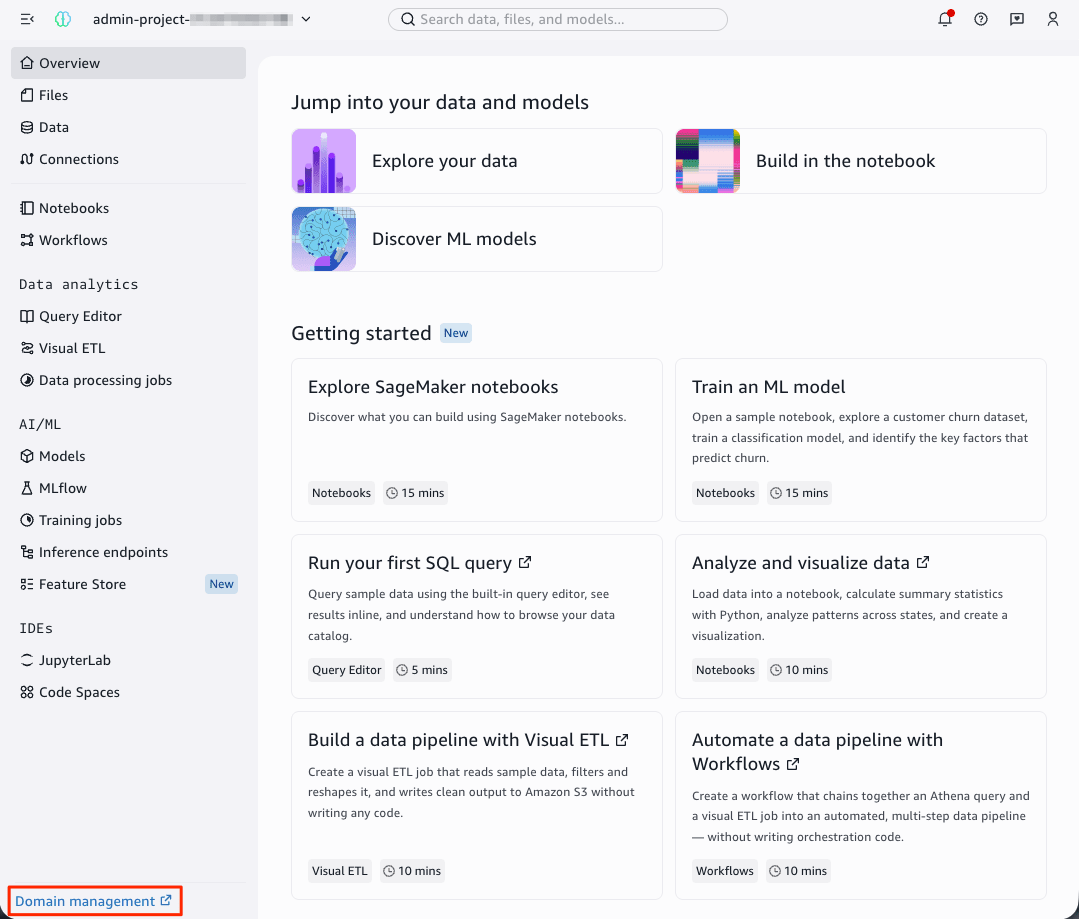This screenshot has height=919, width=1079.
Task: Click New badge beside Getting started
Action: point(456,333)
